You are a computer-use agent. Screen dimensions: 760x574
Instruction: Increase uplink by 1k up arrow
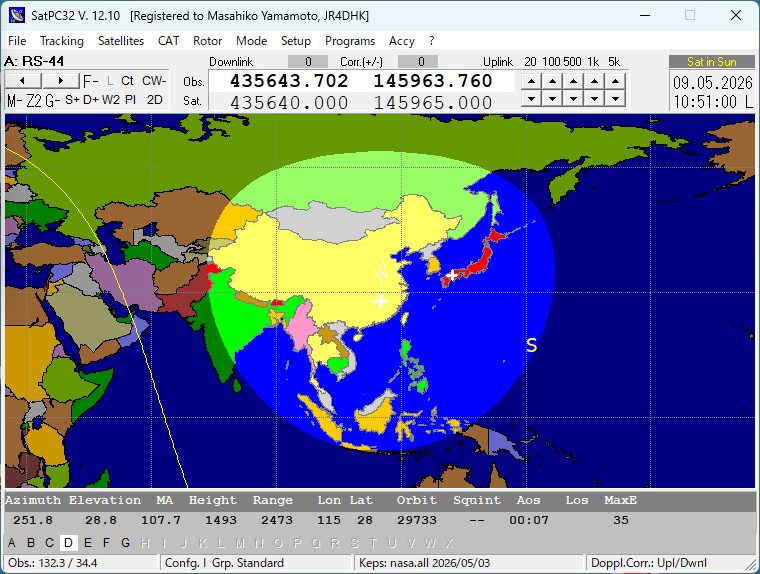[594, 81]
